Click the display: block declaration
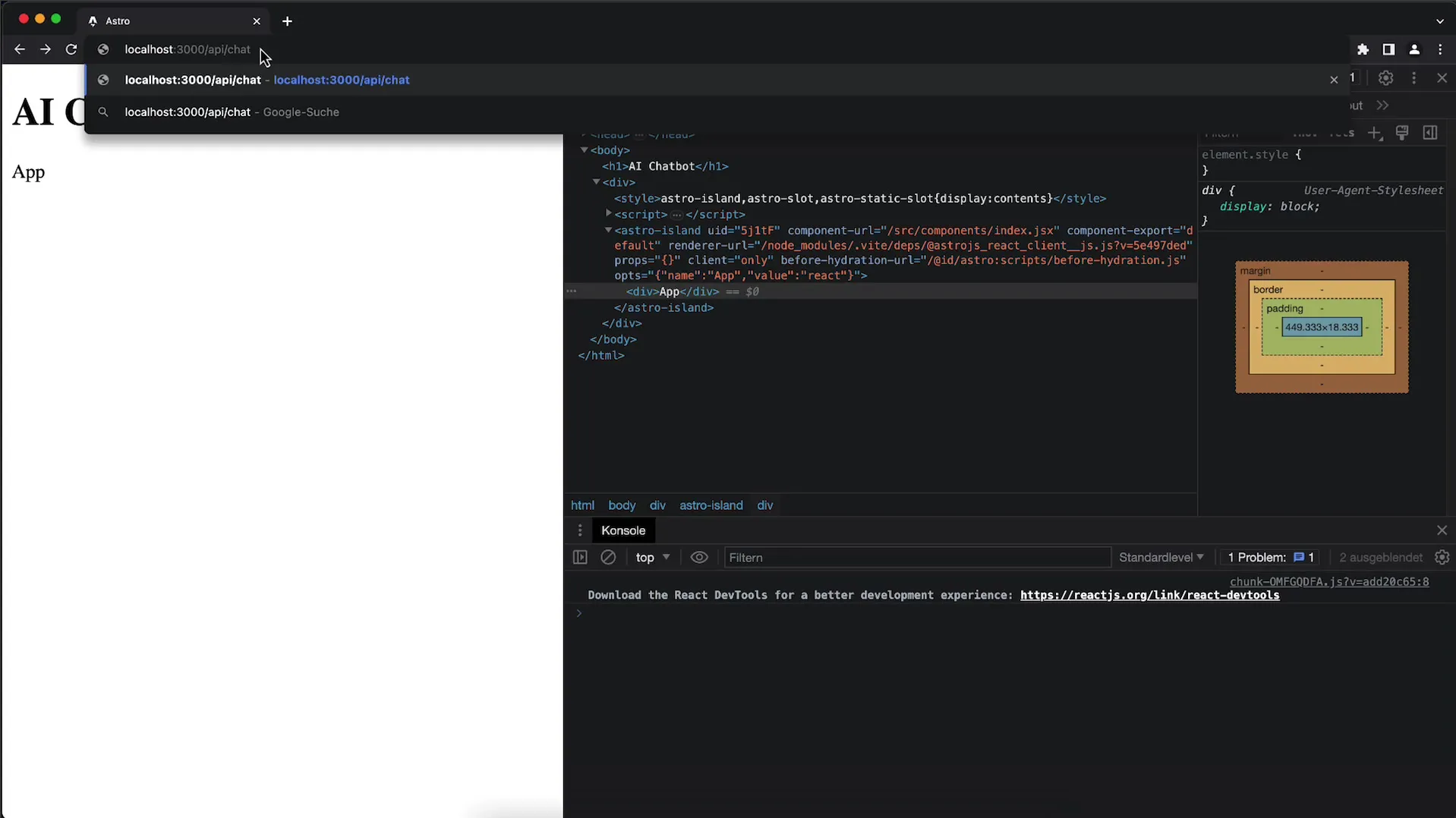This screenshot has height=818, width=1456. tap(1269, 206)
